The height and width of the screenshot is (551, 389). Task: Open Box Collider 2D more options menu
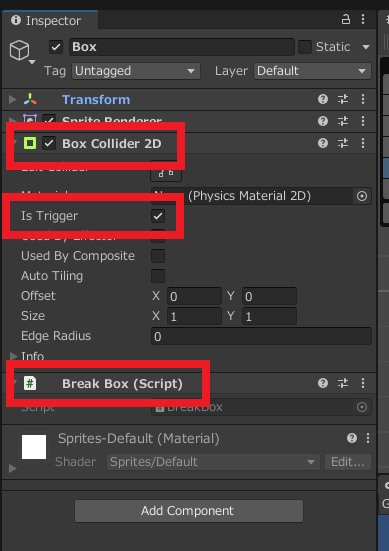point(363,143)
